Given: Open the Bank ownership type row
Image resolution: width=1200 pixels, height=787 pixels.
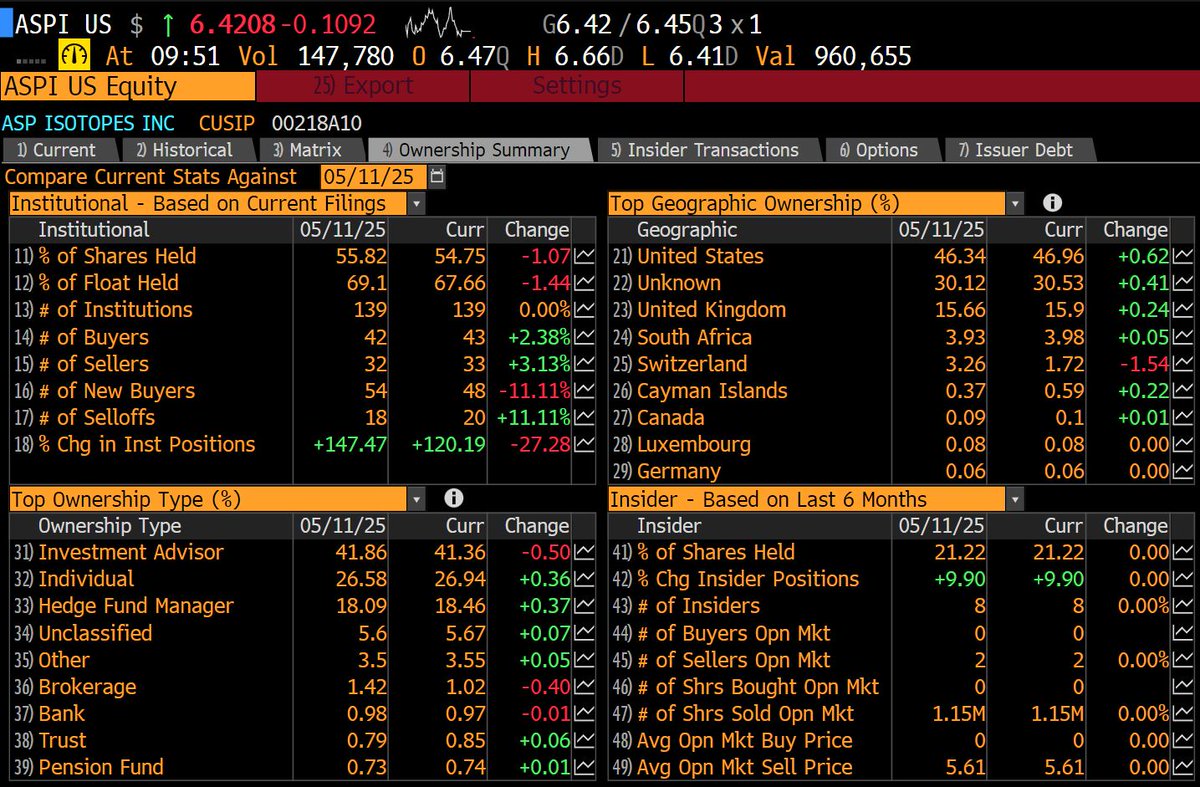Looking at the screenshot, I should (x=302, y=714).
